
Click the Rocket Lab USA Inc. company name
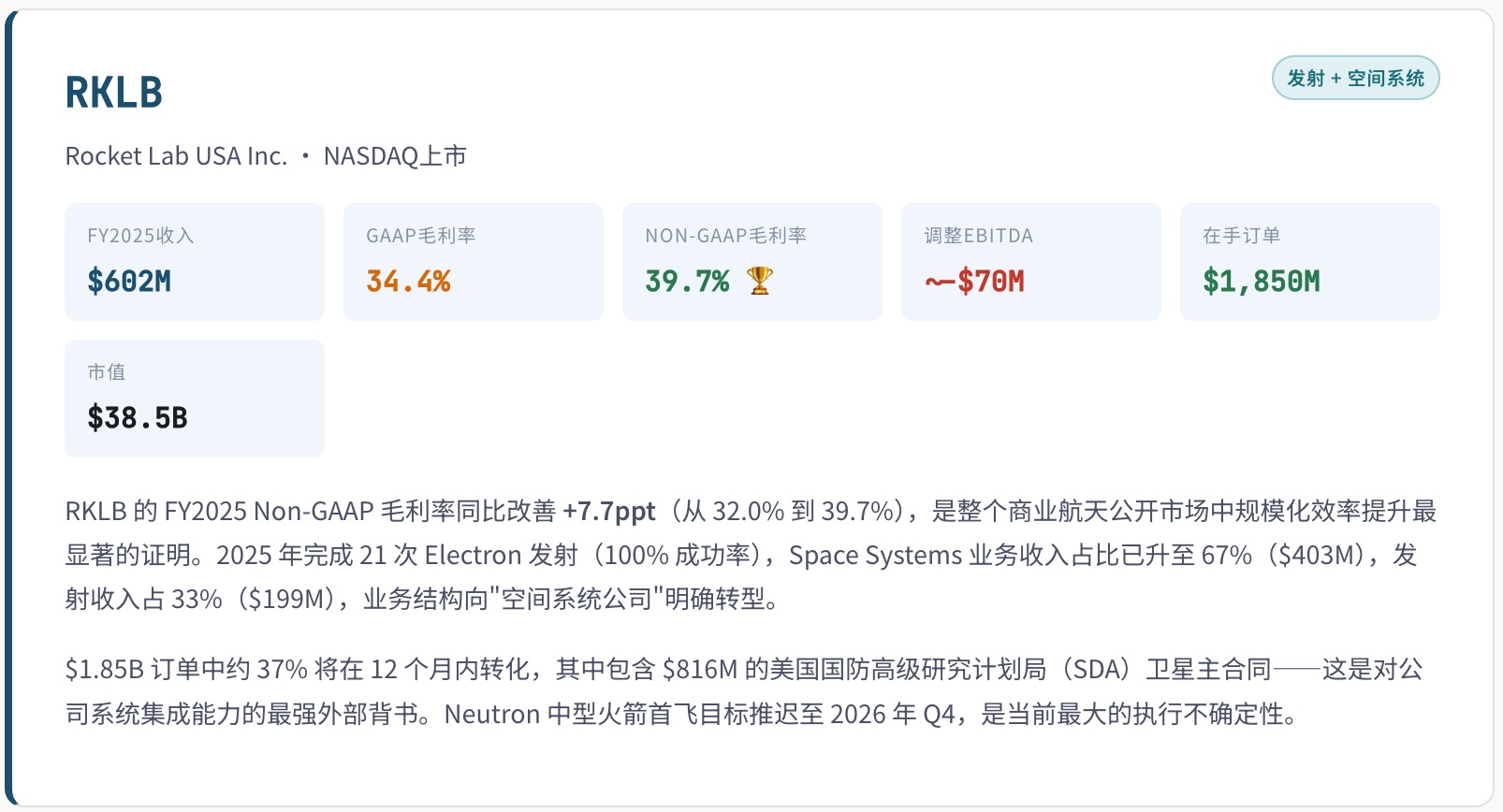[176, 156]
